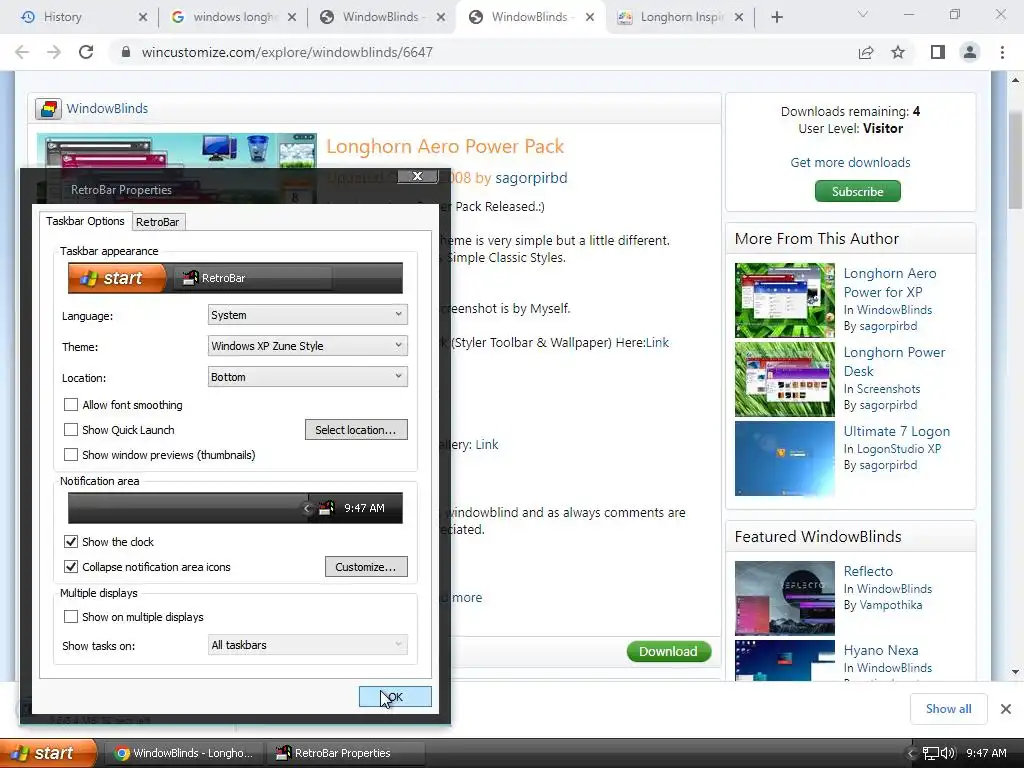Viewport: 1024px width, 768px height.
Task: Share this page icon in address bar
Action: pos(866,52)
